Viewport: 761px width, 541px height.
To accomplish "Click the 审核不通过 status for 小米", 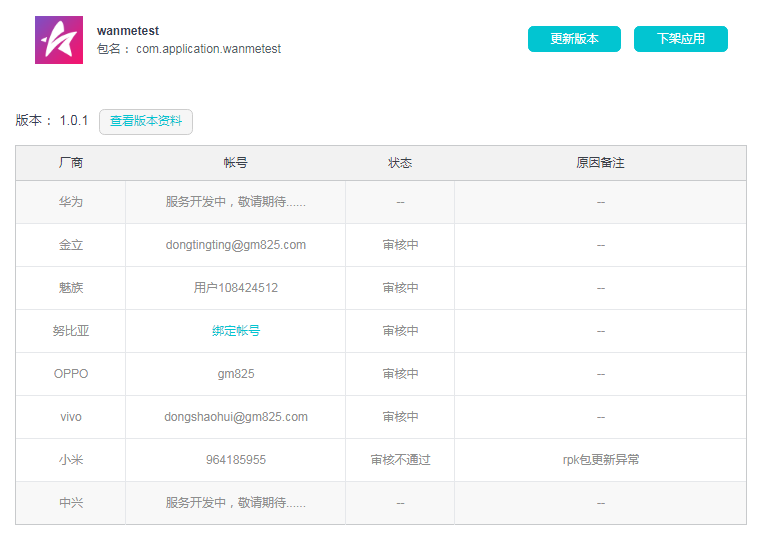I will coord(400,459).
